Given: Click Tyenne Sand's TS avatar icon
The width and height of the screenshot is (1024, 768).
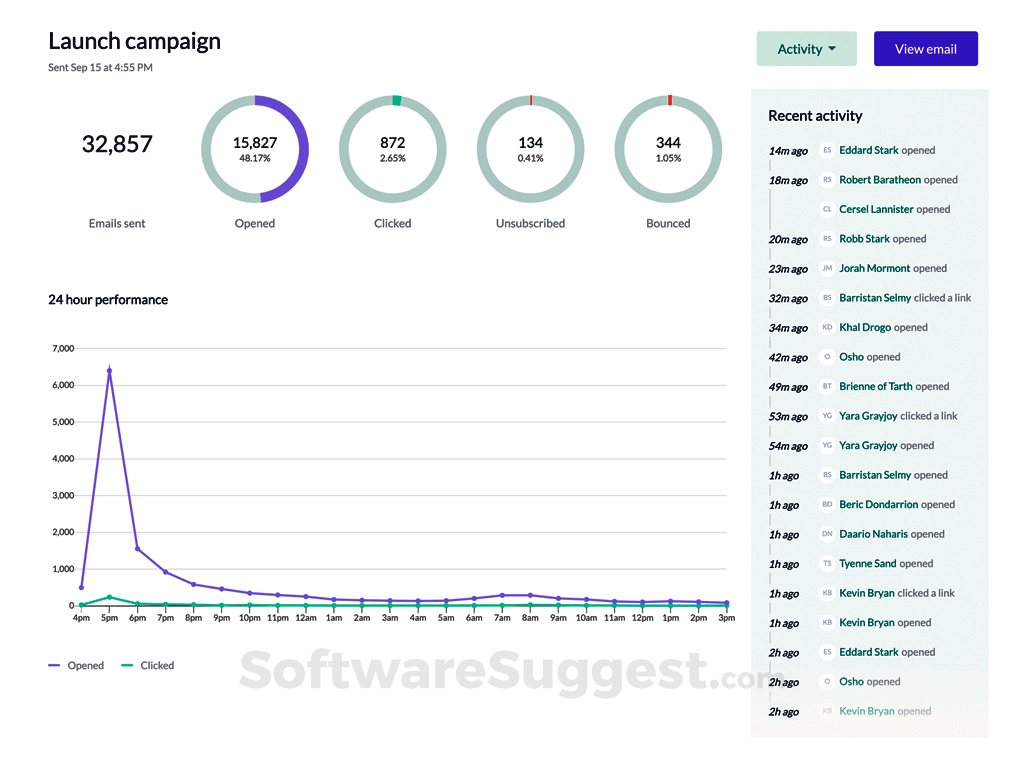Looking at the screenshot, I should 826,563.
